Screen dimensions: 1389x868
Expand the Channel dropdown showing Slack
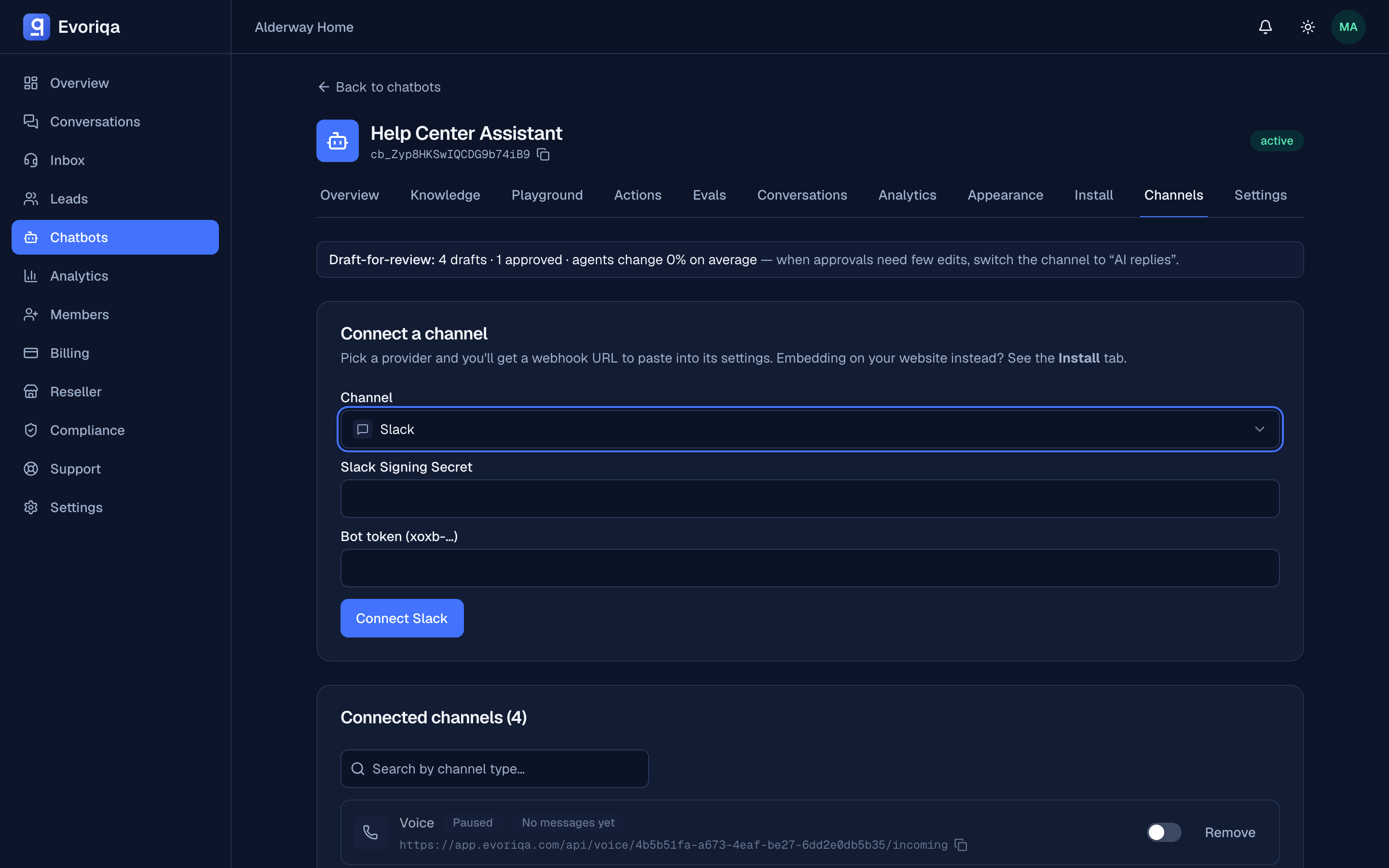pyautogui.click(x=810, y=429)
